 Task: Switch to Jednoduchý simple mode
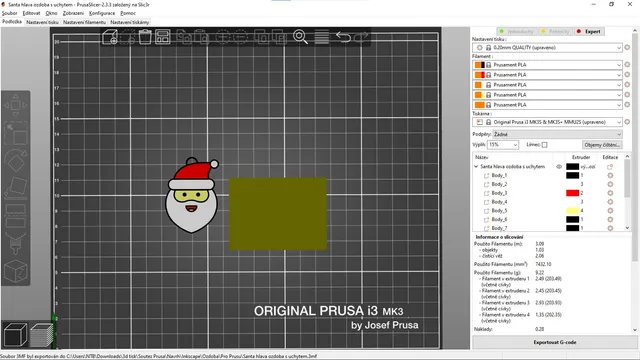pos(517,31)
